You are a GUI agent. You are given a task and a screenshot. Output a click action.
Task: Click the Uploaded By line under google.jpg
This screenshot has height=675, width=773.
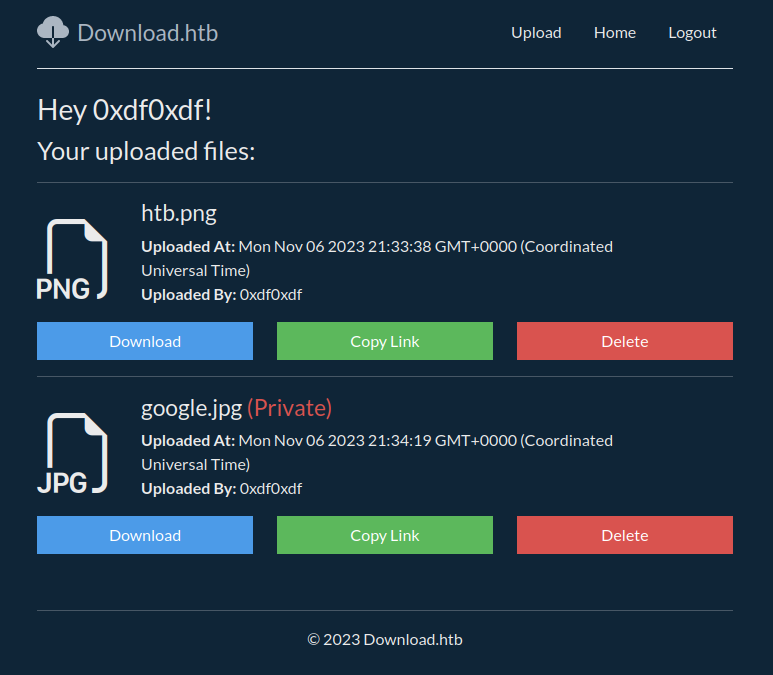221,489
